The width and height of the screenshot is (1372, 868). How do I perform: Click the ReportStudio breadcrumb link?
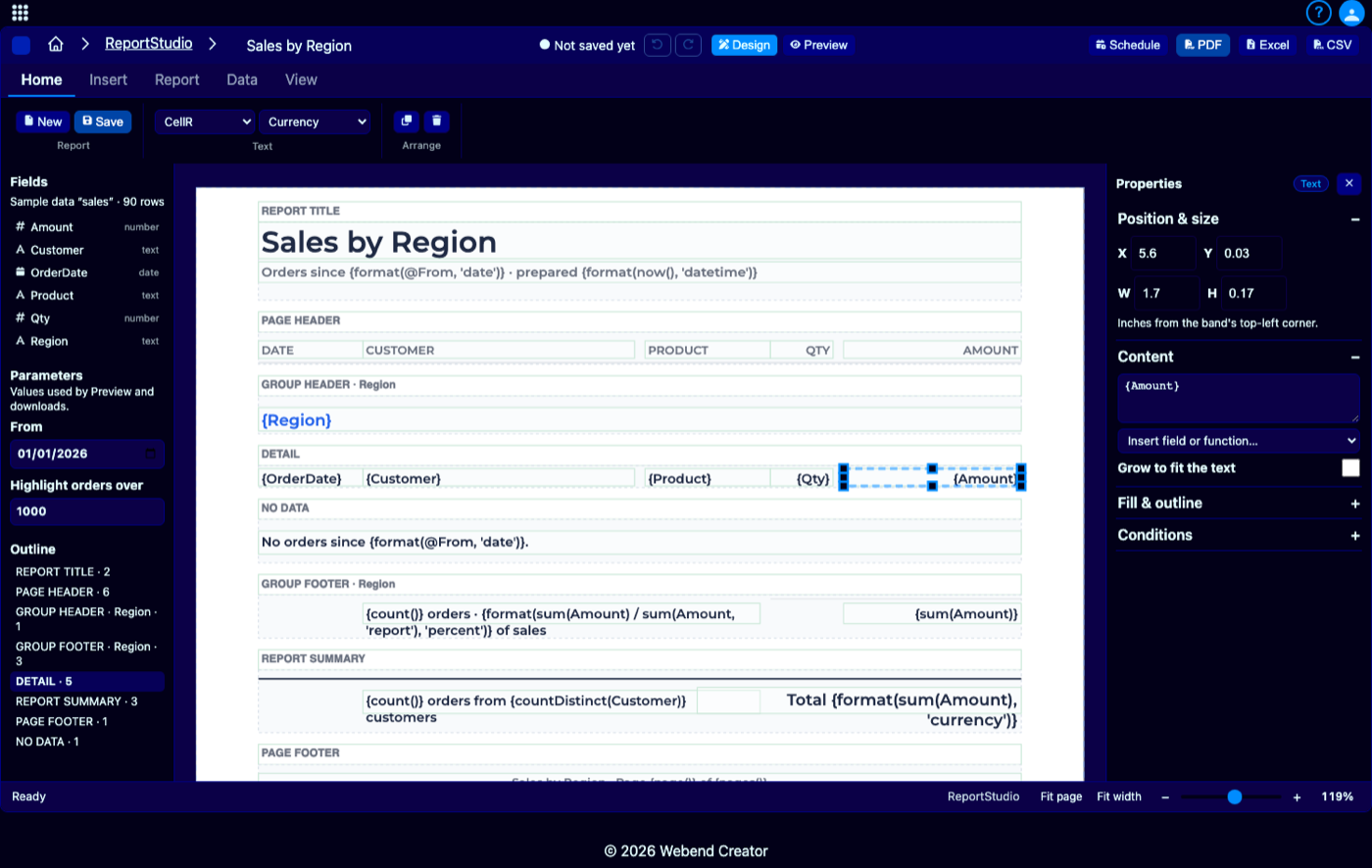(149, 44)
